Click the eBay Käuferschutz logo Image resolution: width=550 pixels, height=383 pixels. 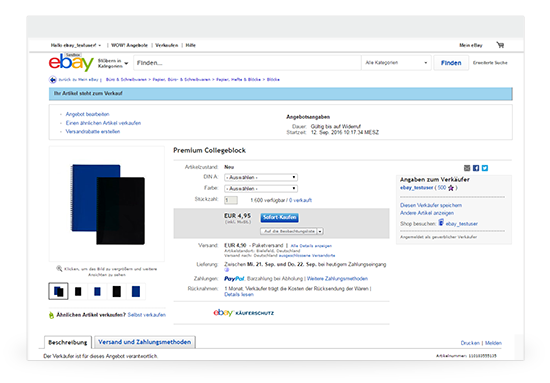pos(243,313)
